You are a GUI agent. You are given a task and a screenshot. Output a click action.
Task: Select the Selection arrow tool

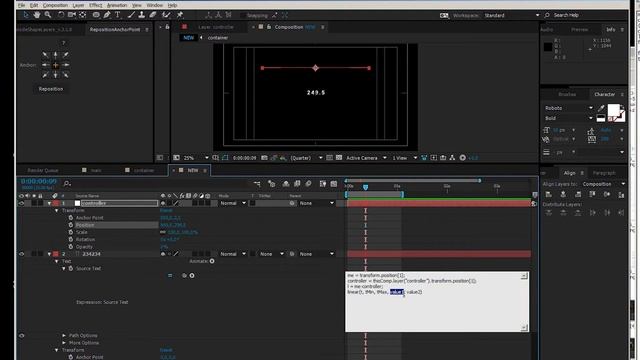point(26,15)
